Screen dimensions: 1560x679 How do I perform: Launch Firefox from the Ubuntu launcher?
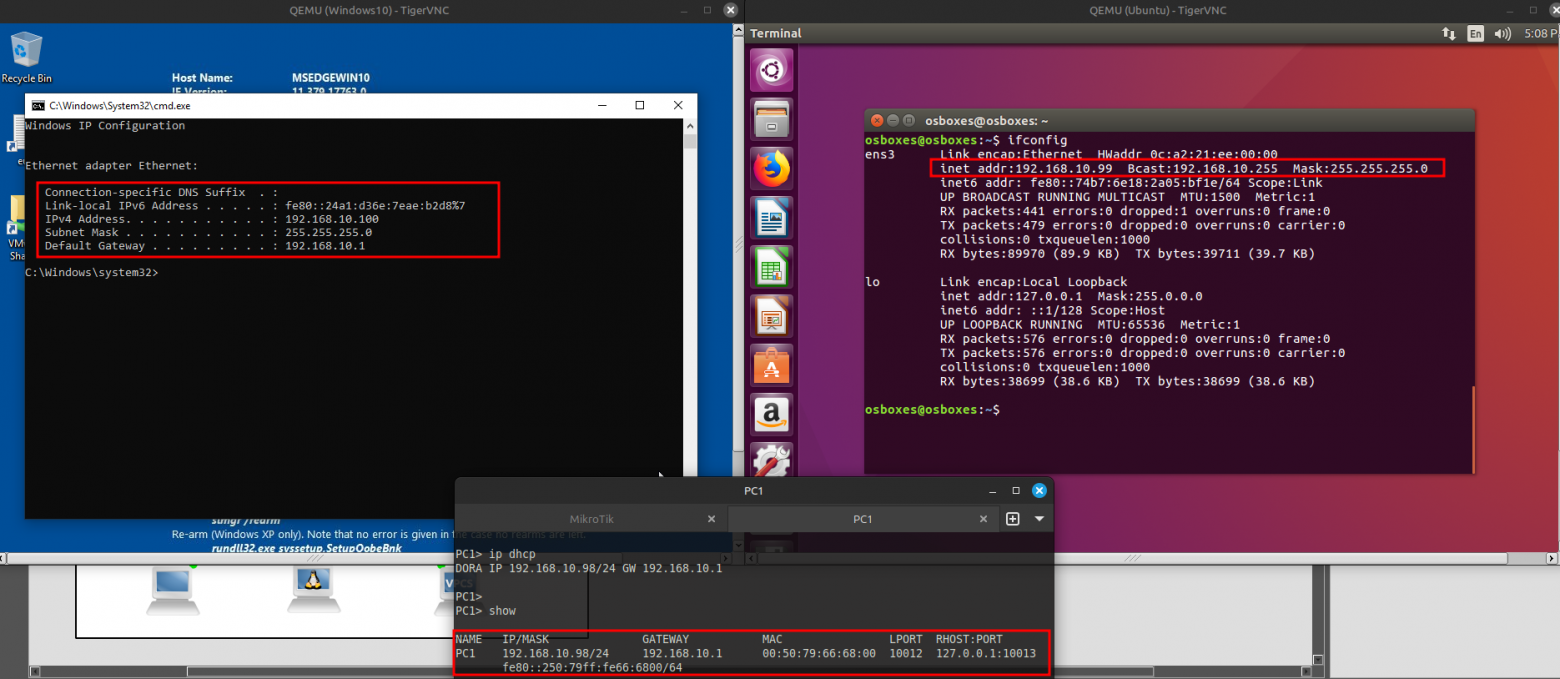[771, 168]
